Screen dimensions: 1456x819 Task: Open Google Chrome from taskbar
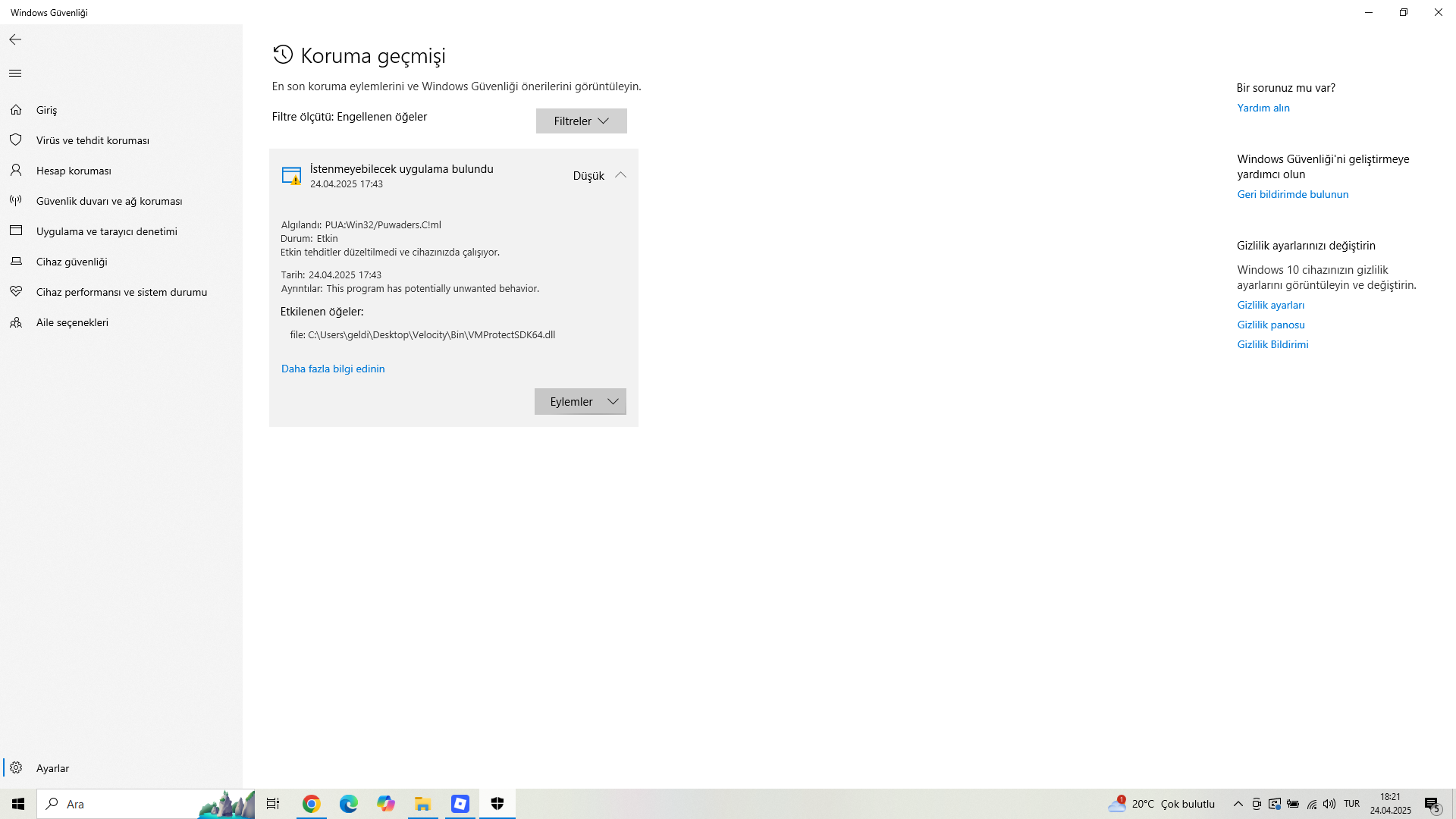311,804
